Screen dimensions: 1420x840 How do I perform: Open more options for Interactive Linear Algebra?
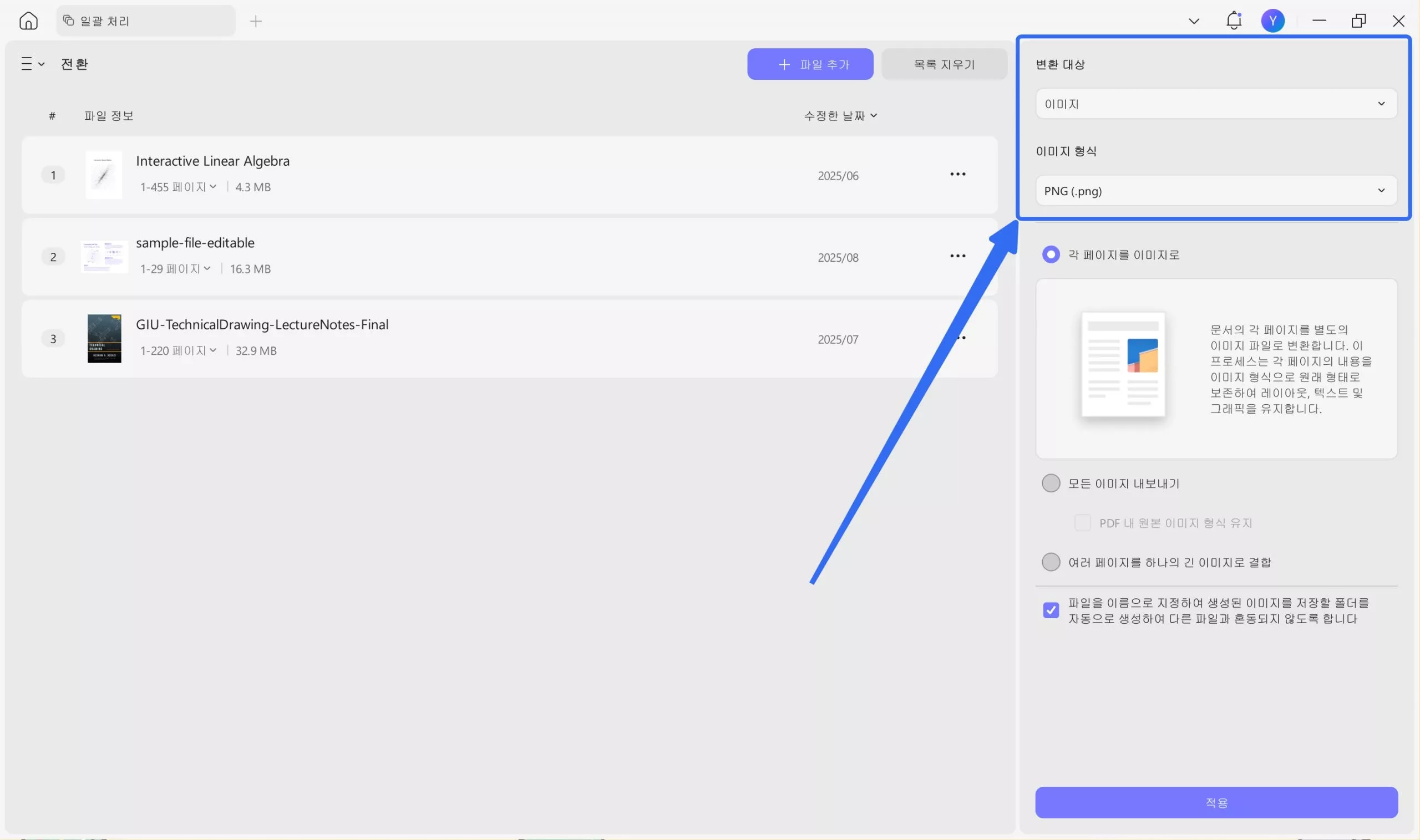(957, 174)
